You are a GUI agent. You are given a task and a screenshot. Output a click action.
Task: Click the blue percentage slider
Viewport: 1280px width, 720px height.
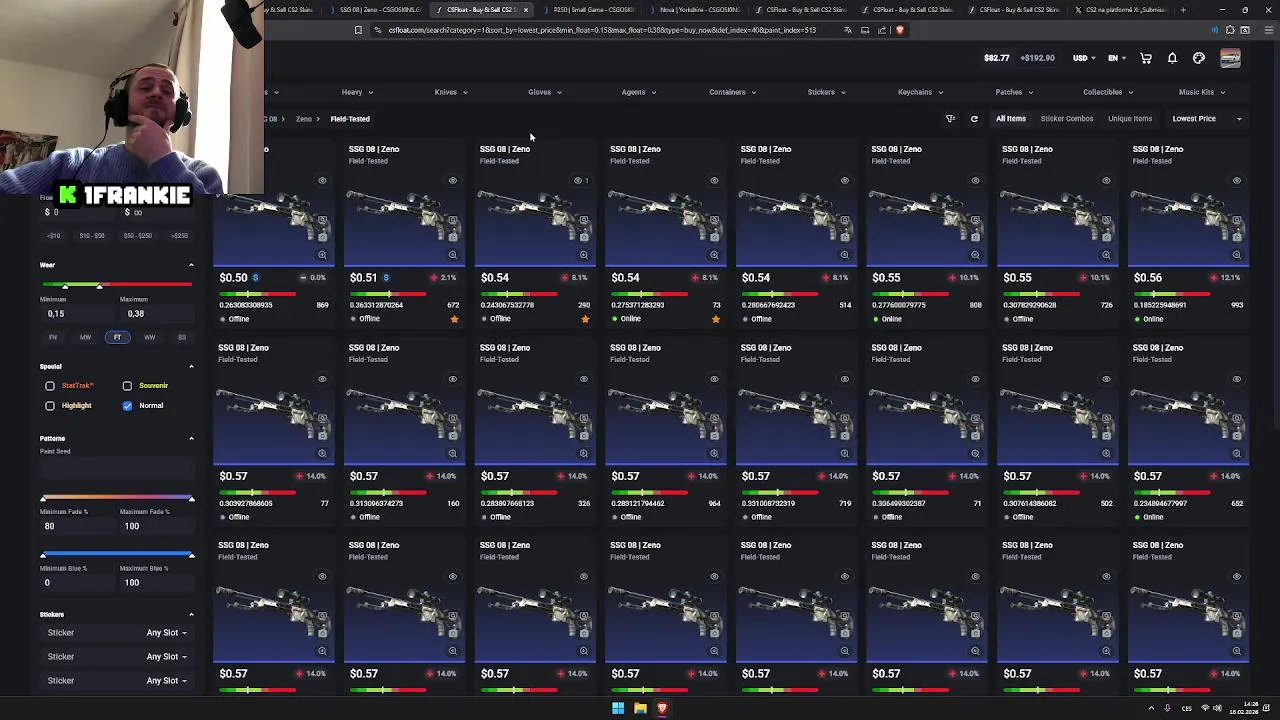click(116, 554)
